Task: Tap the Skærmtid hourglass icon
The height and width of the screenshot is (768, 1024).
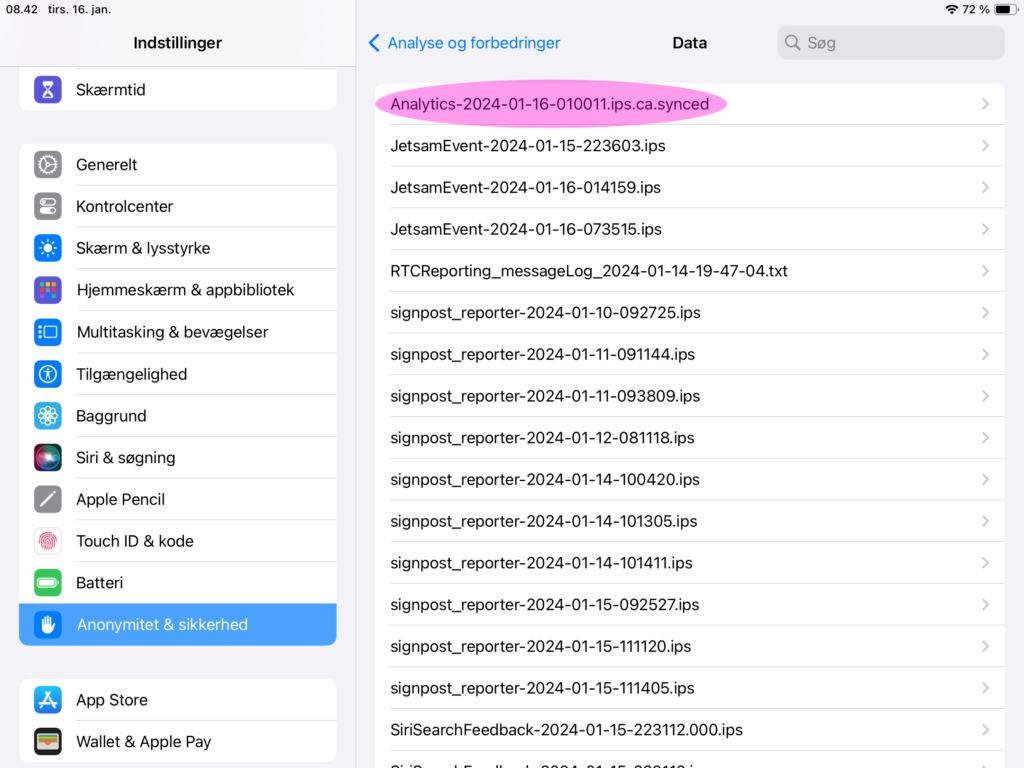Action: pyautogui.click(x=48, y=89)
